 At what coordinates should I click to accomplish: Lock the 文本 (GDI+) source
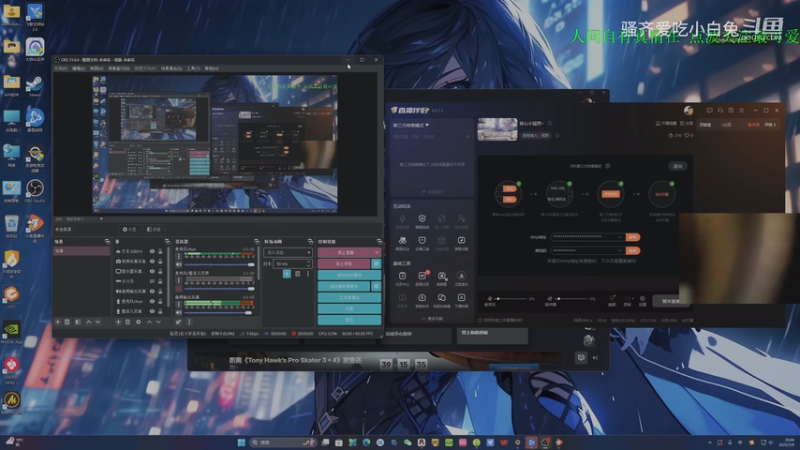[x=160, y=251]
